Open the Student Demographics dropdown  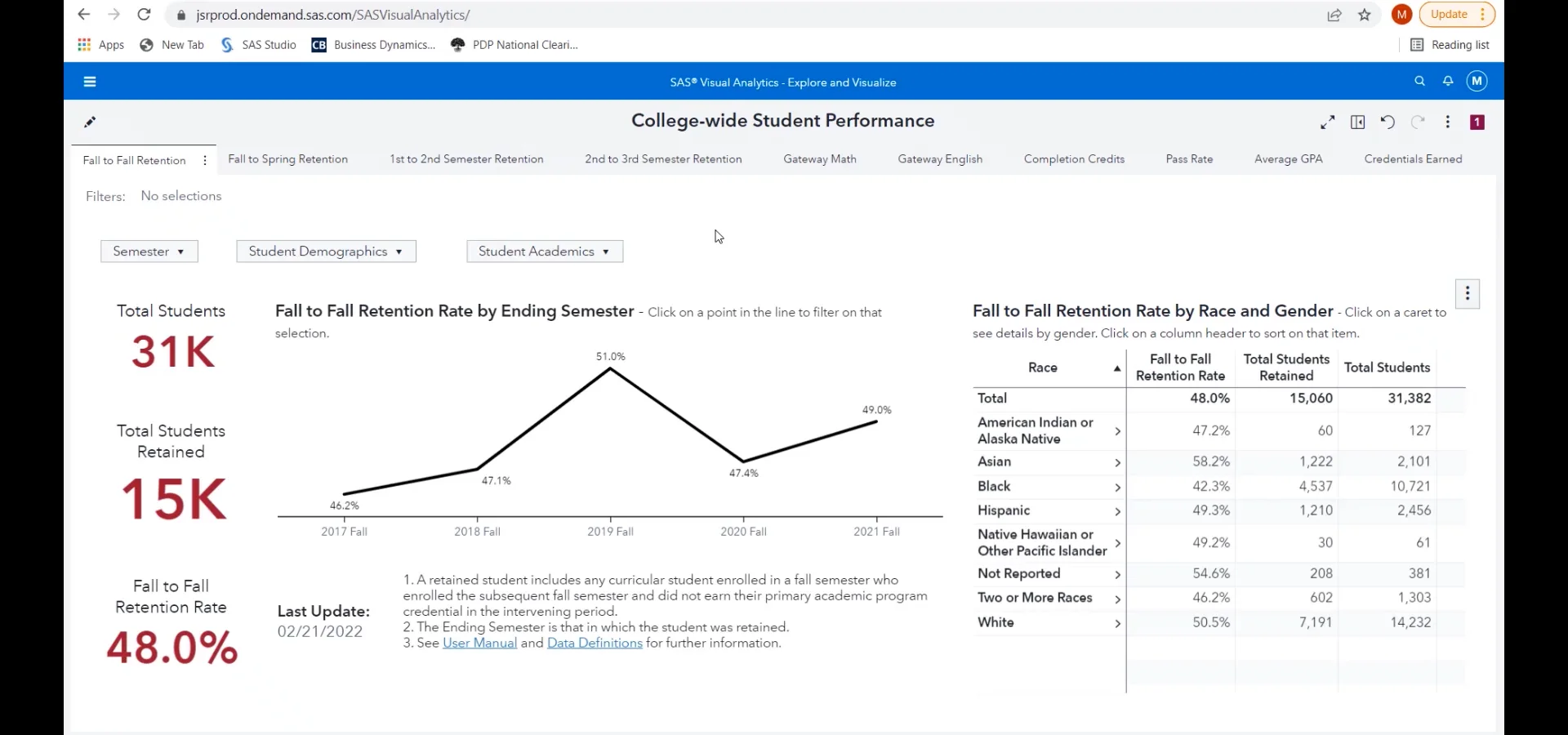pyautogui.click(x=326, y=252)
